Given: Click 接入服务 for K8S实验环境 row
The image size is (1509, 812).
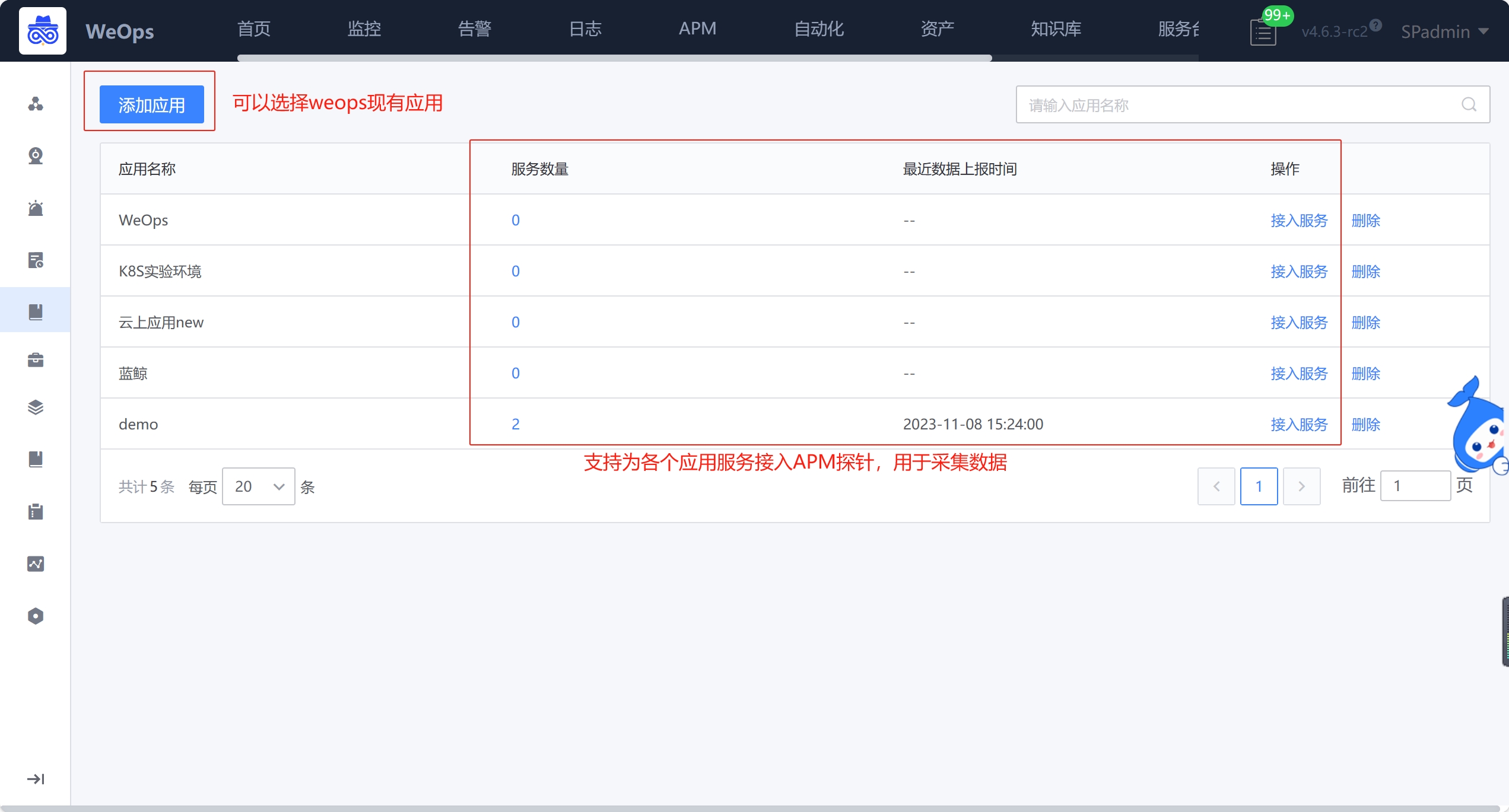Looking at the screenshot, I should (1299, 271).
